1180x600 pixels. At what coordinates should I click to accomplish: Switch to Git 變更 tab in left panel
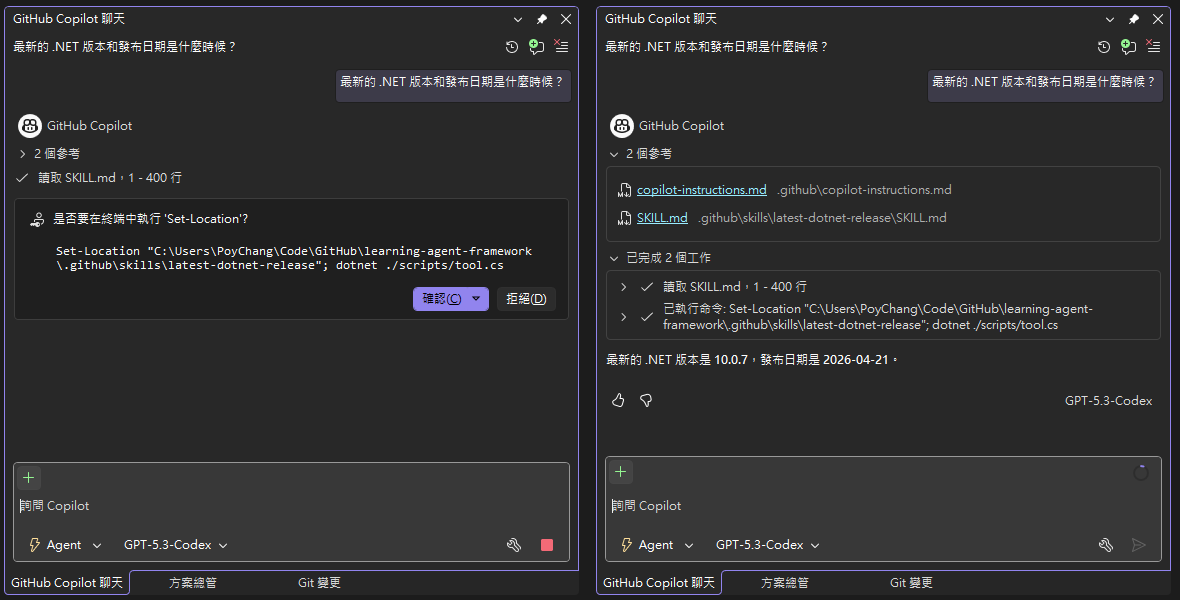tap(319, 583)
